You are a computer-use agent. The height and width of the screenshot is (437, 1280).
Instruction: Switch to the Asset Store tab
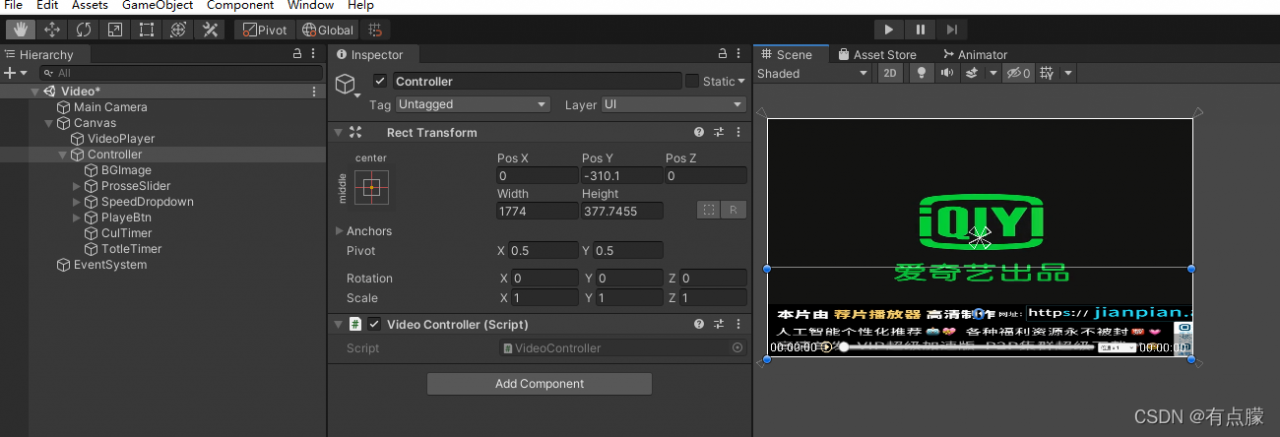877,55
